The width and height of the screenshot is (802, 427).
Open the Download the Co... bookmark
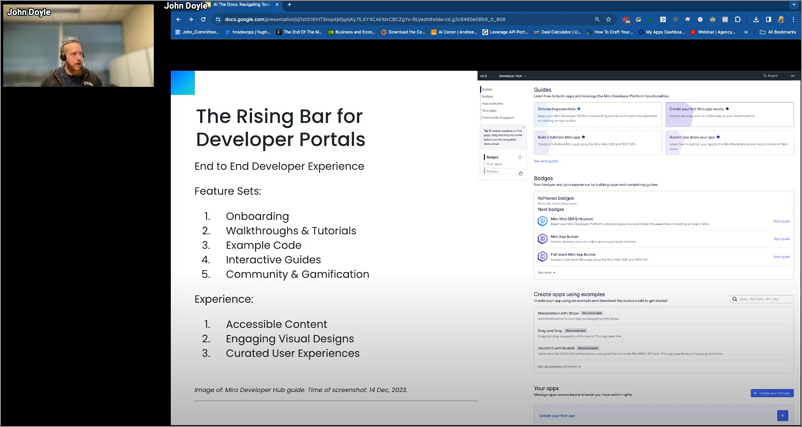[403, 32]
